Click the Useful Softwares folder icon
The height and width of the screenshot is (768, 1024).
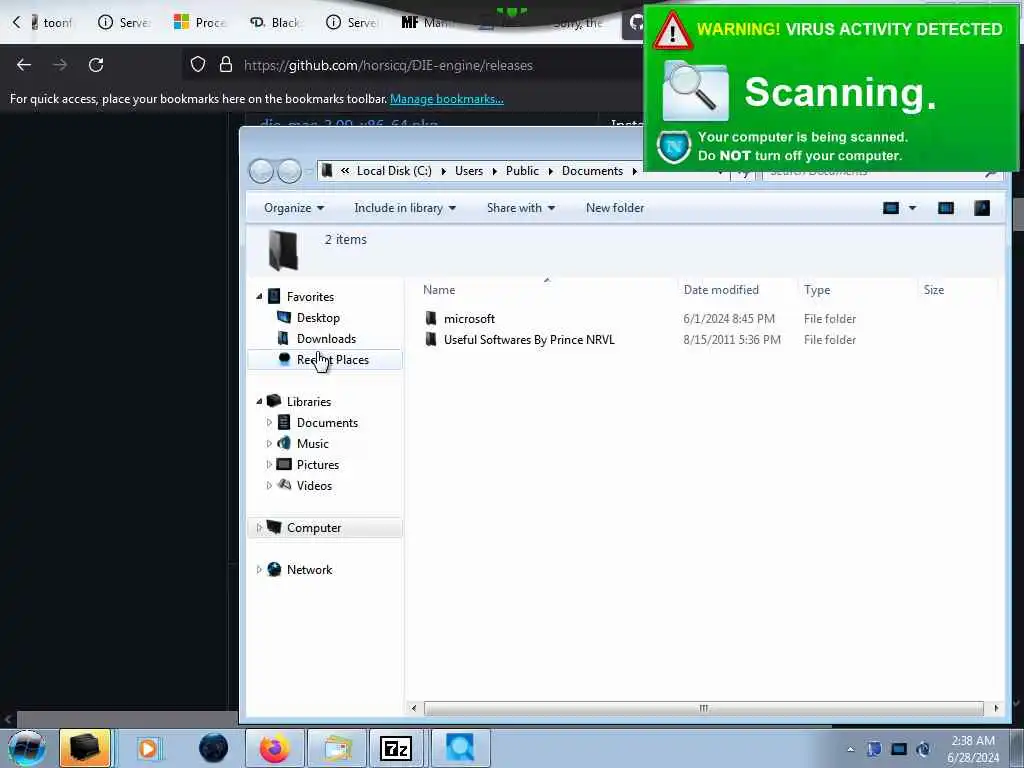pos(431,339)
